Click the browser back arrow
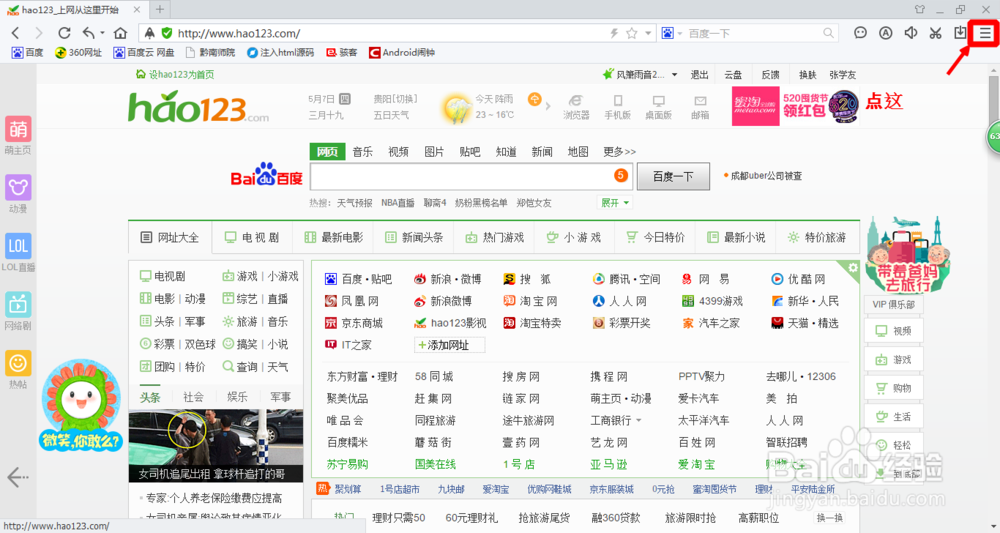The height and width of the screenshot is (533, 1000). click(16, 33)
